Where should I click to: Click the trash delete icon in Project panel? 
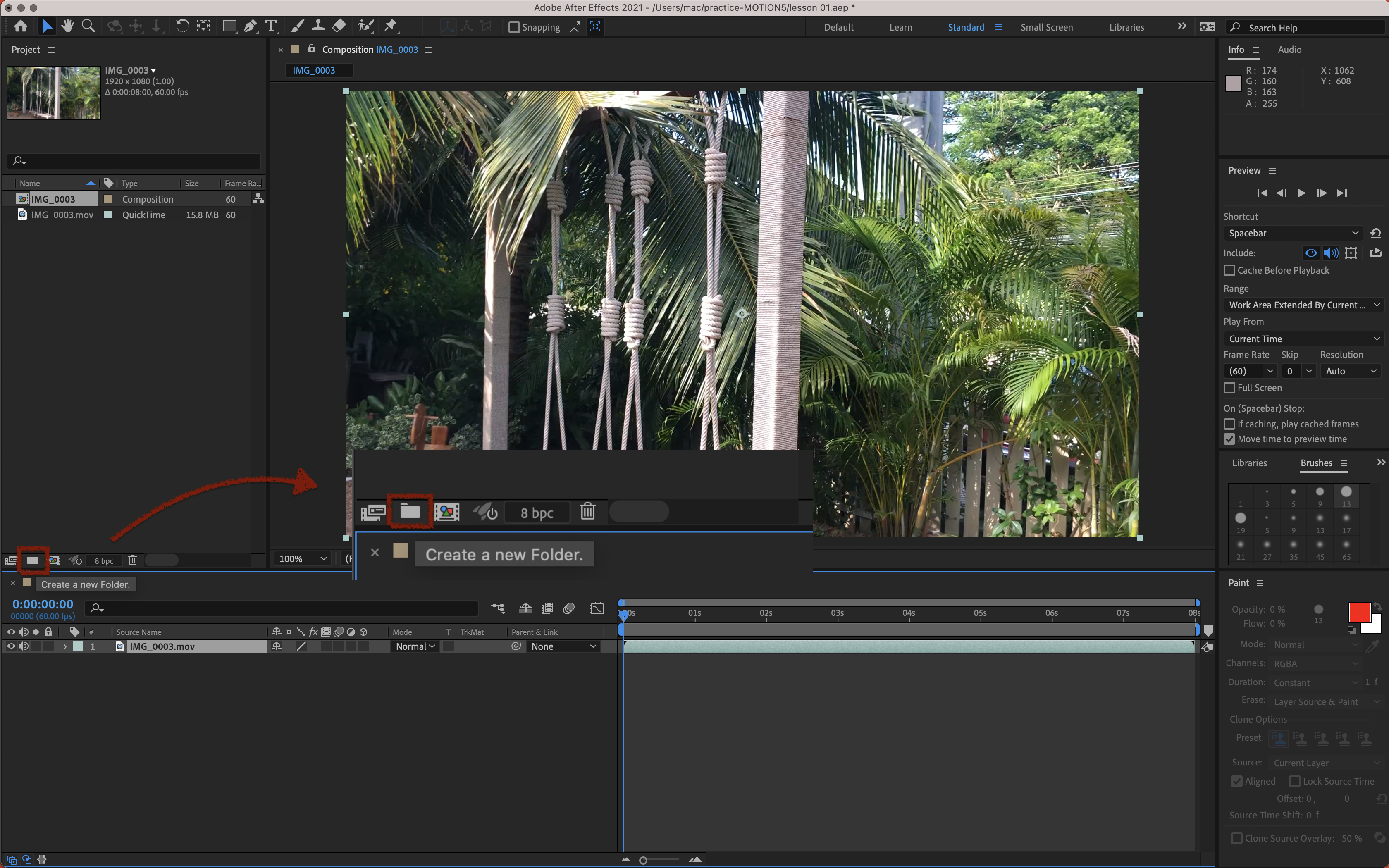[x=133, y=560]
